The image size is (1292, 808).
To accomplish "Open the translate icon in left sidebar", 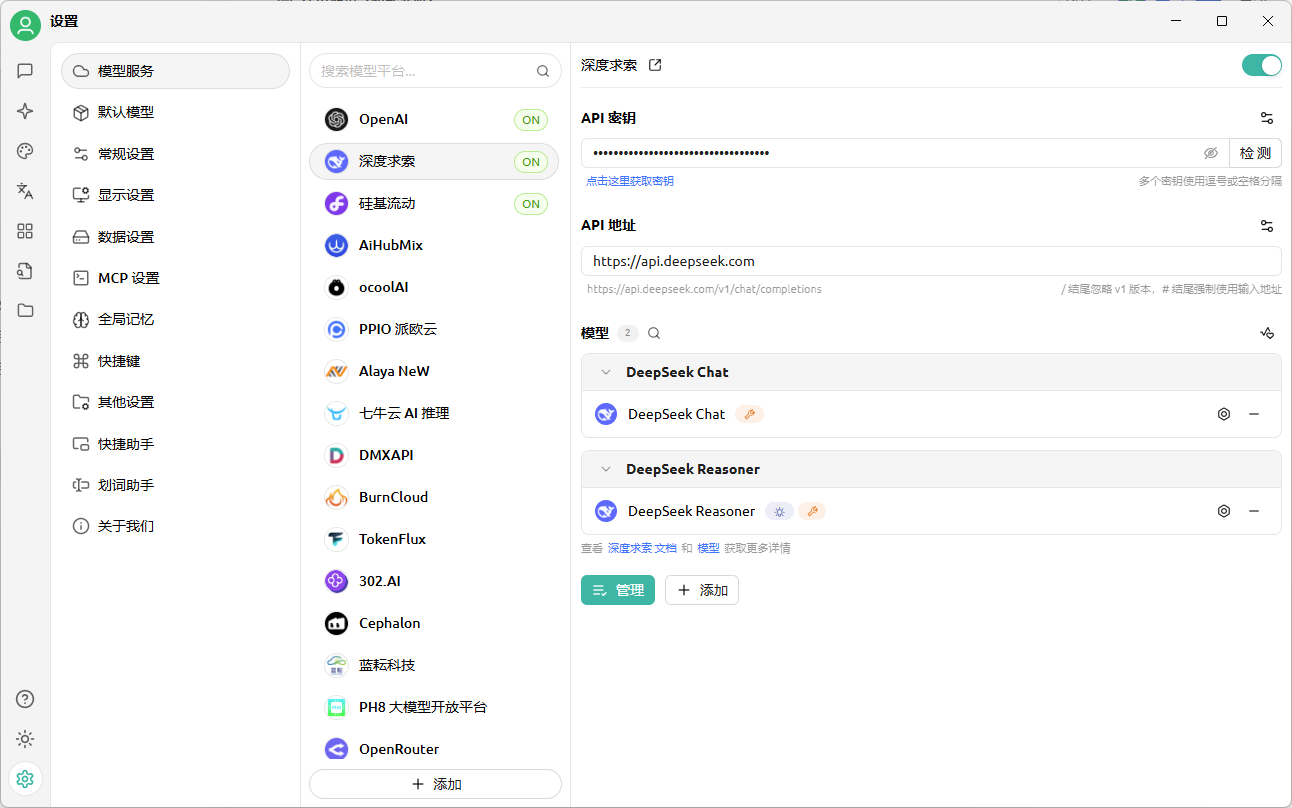I will (25, 191).
